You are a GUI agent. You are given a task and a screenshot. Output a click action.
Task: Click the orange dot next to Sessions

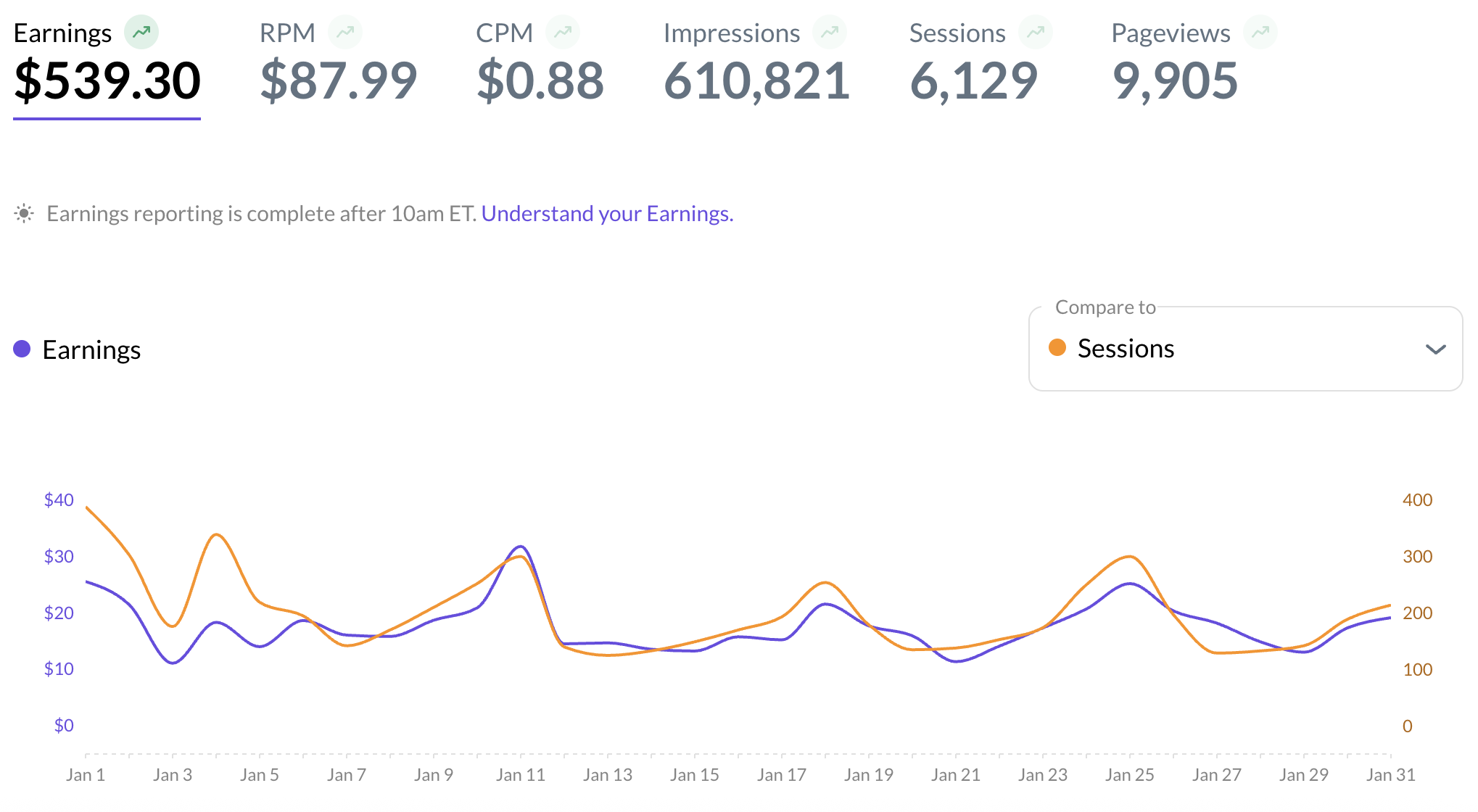pyautogui.click(x=1058, y=348)
